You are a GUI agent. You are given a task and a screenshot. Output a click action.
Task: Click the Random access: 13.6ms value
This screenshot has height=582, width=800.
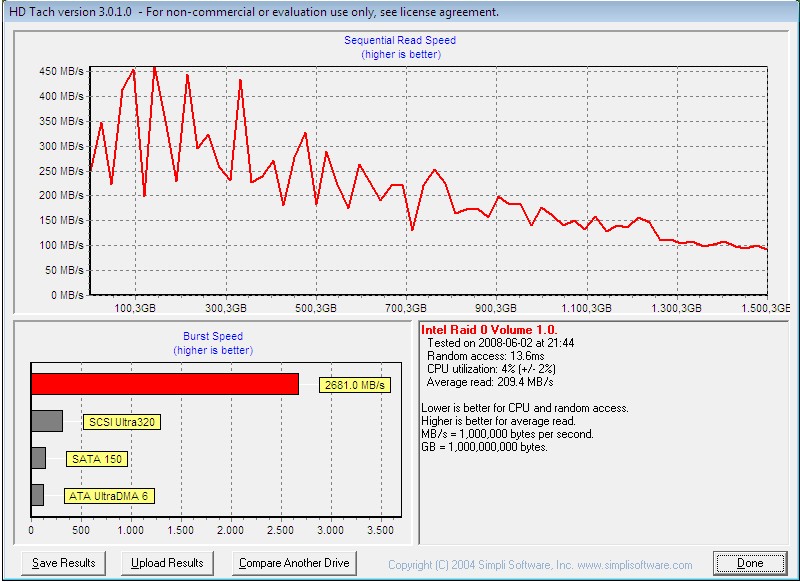486,356
